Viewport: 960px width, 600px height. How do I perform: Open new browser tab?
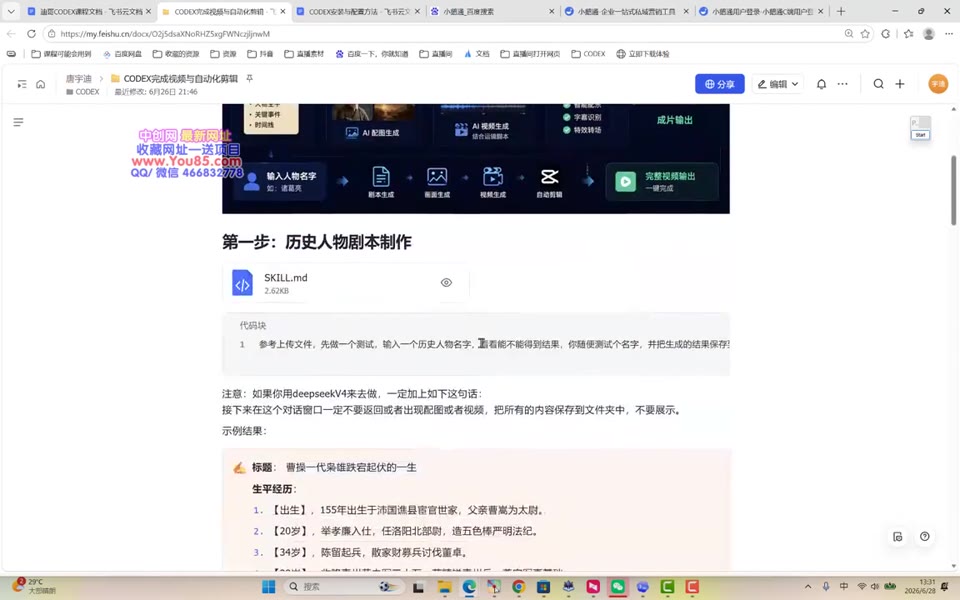[x=841, y=11]
